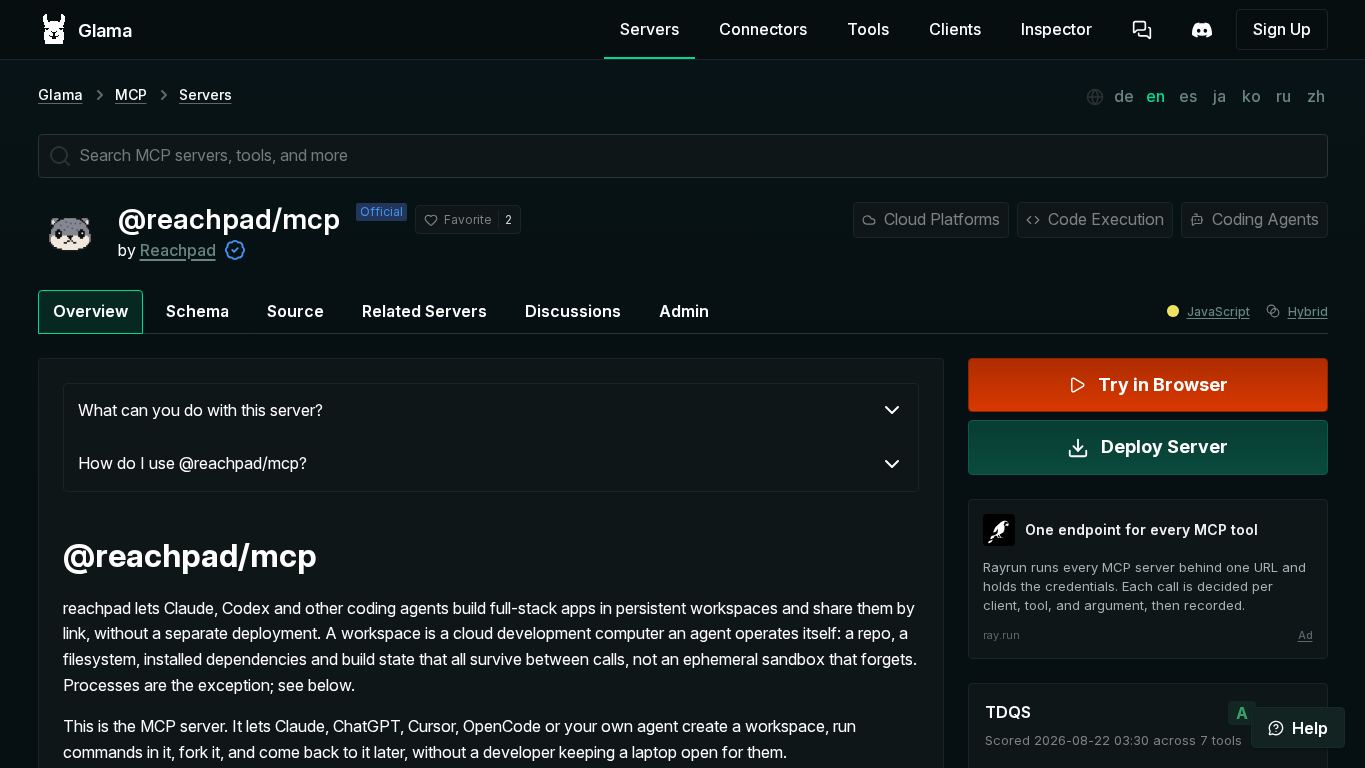Click the reachpad server avatar
The width and height of the screenshot is (1365, 768).
70,232
